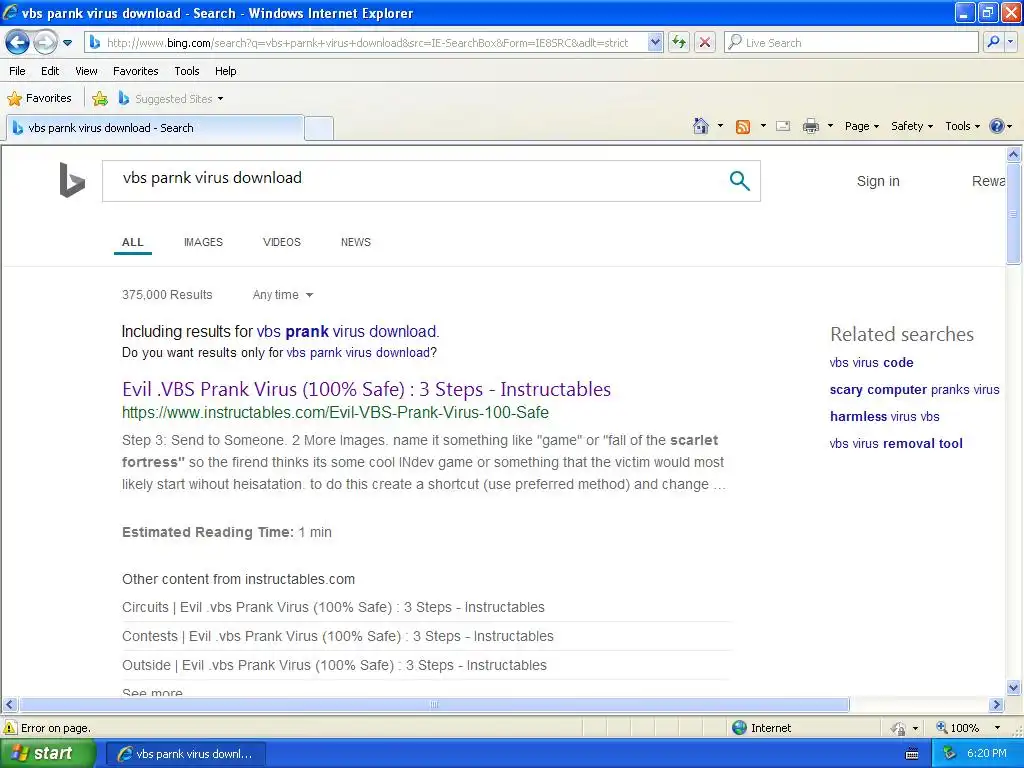The height and width of the screenshot is (768, 1024).
Task: Open the View menu
Action: tap(86, 71)
